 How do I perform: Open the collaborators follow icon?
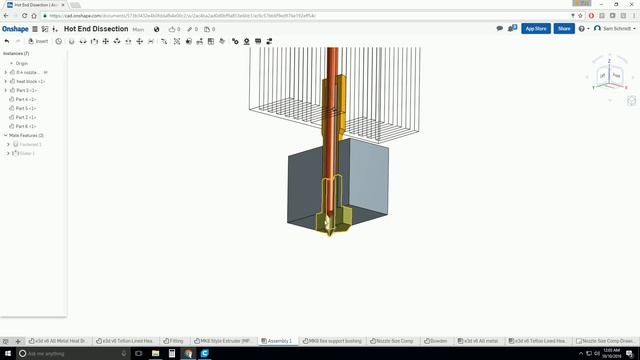click(512, 28)
